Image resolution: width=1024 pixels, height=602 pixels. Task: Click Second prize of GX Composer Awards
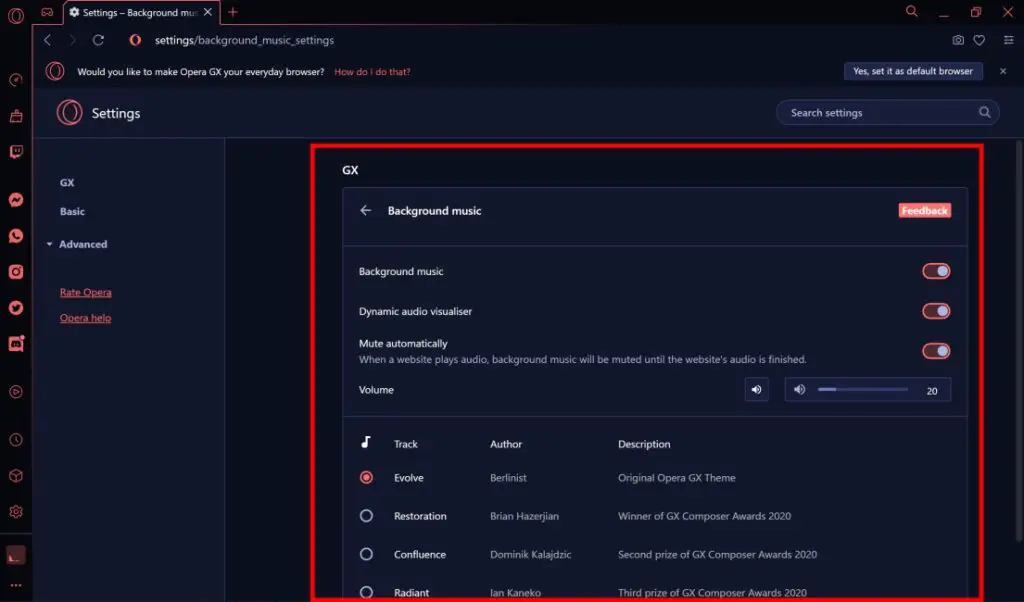point(717,554)
